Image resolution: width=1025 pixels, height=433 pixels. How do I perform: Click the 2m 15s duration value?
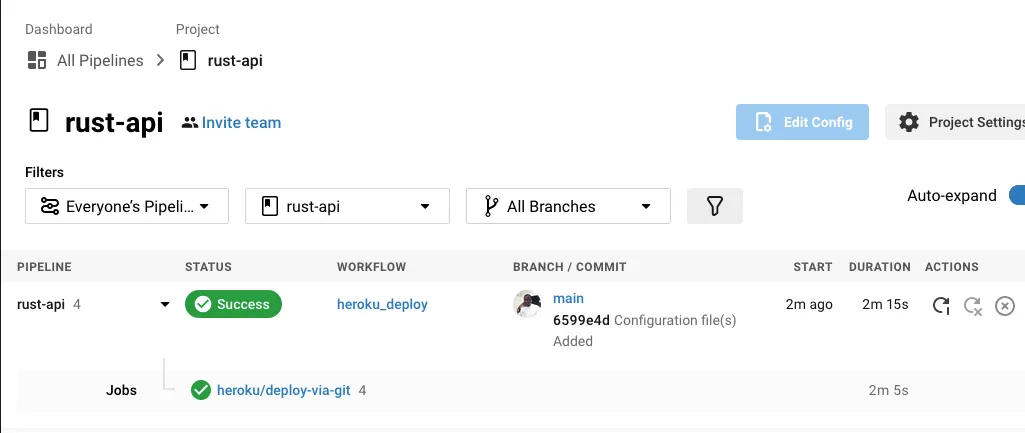tap(885, 304)
